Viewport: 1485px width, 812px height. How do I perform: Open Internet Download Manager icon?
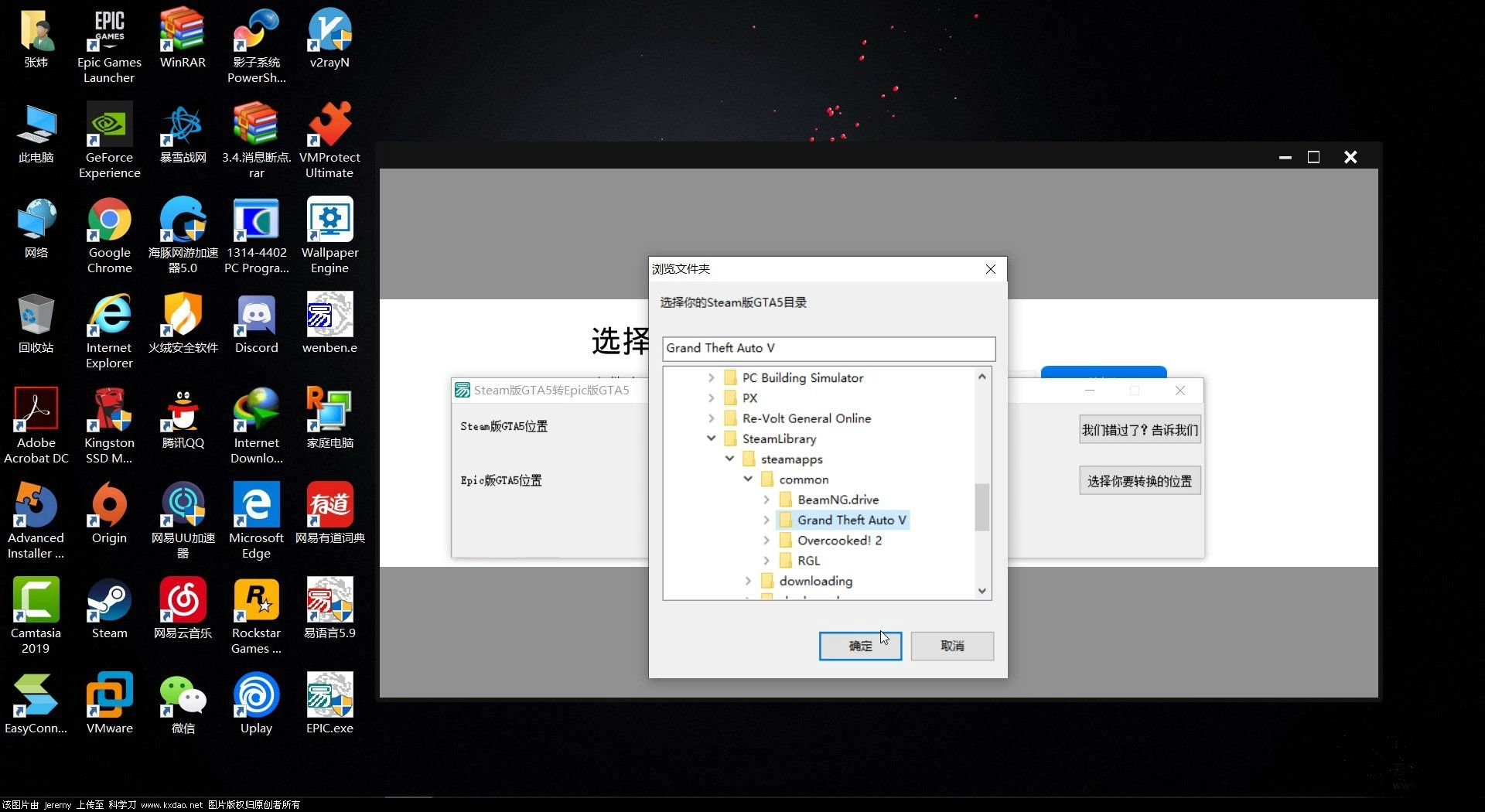point(256,426)
